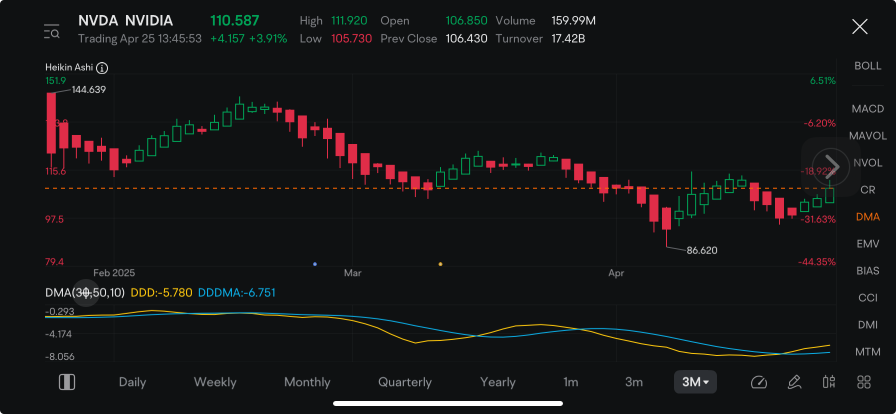
Task: Tap the right-arrow next chart button
Action: (x=830, y=166)
